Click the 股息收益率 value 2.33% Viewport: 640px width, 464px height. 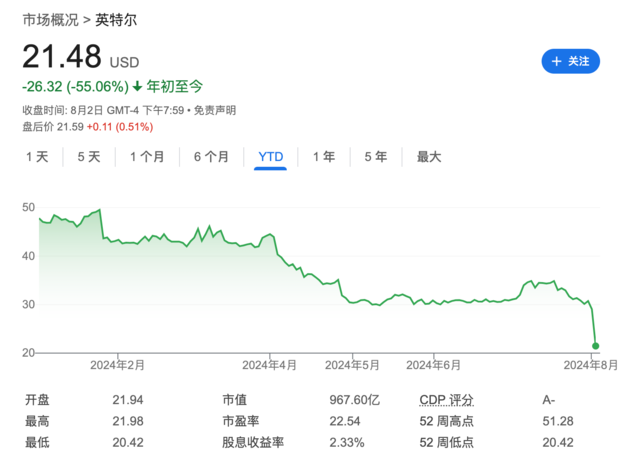pos(347,442)
